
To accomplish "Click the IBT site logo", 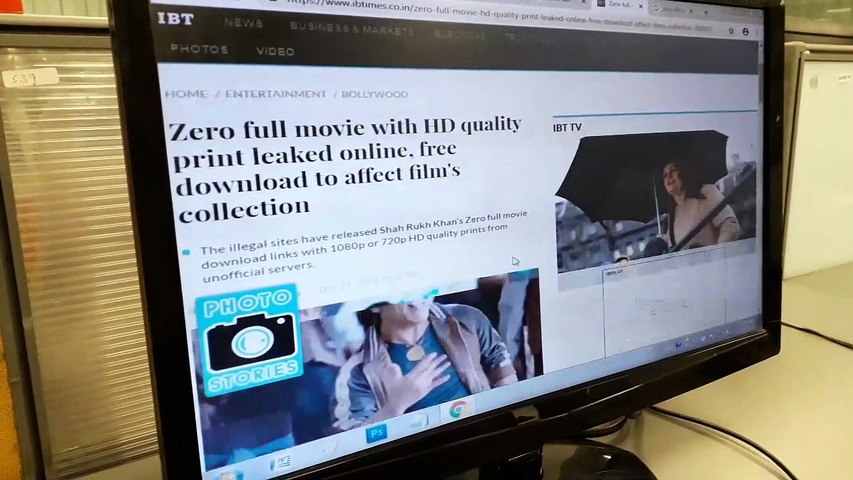I will click(x=175, y=19).
